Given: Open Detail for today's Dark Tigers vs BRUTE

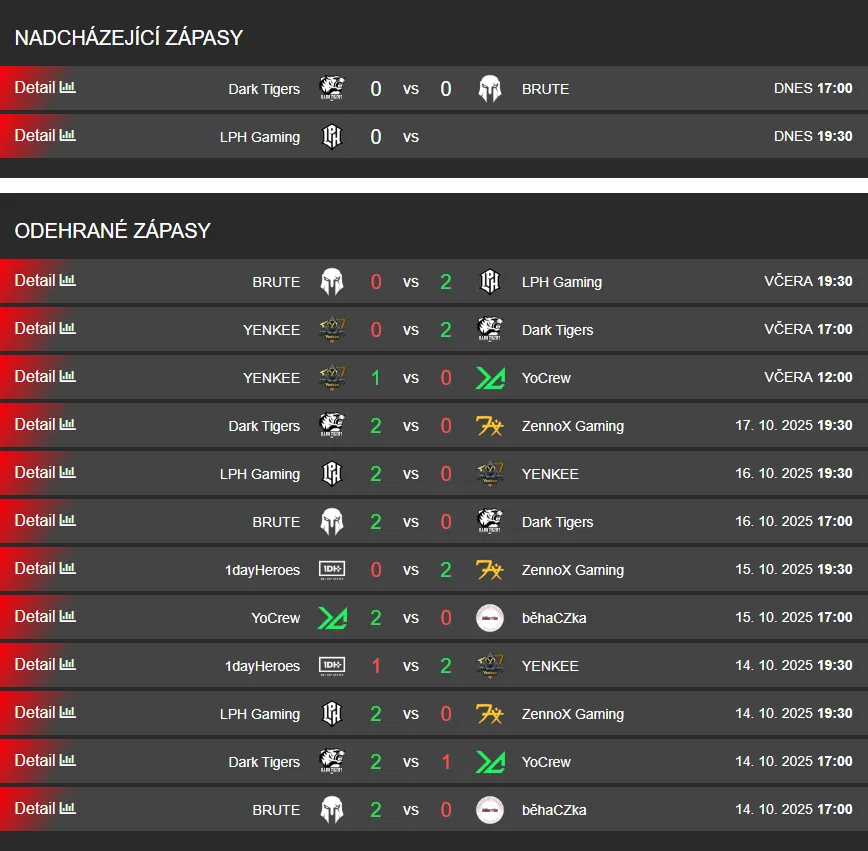Looking at the screenshot, I should point(35,88).
